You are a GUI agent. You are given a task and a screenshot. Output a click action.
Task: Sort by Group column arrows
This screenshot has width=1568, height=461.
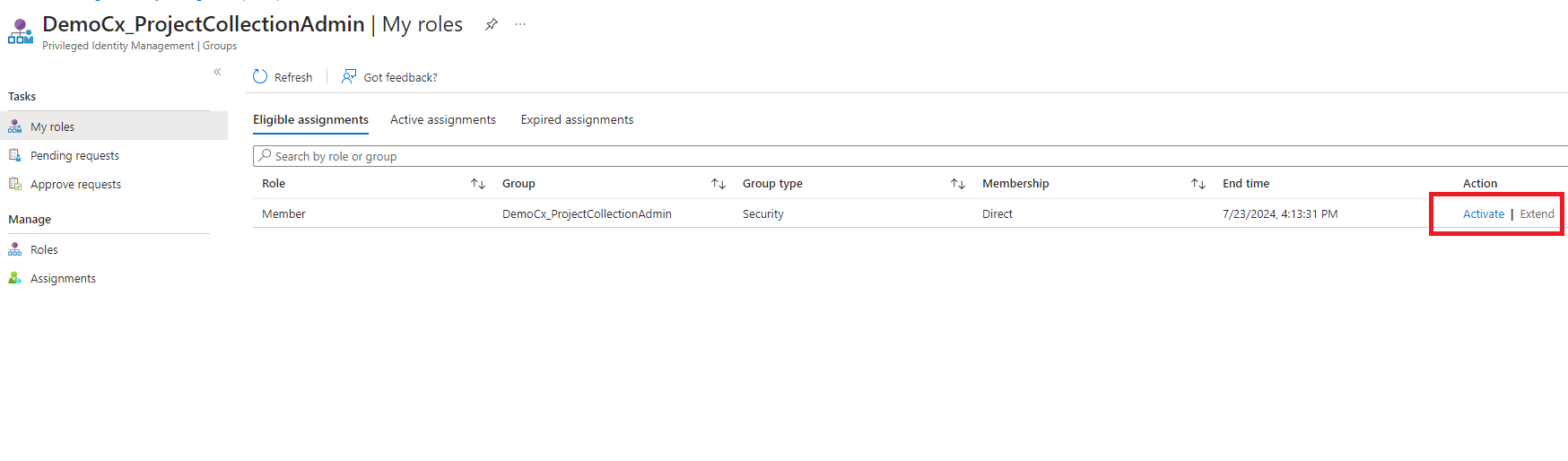point(719,184)
